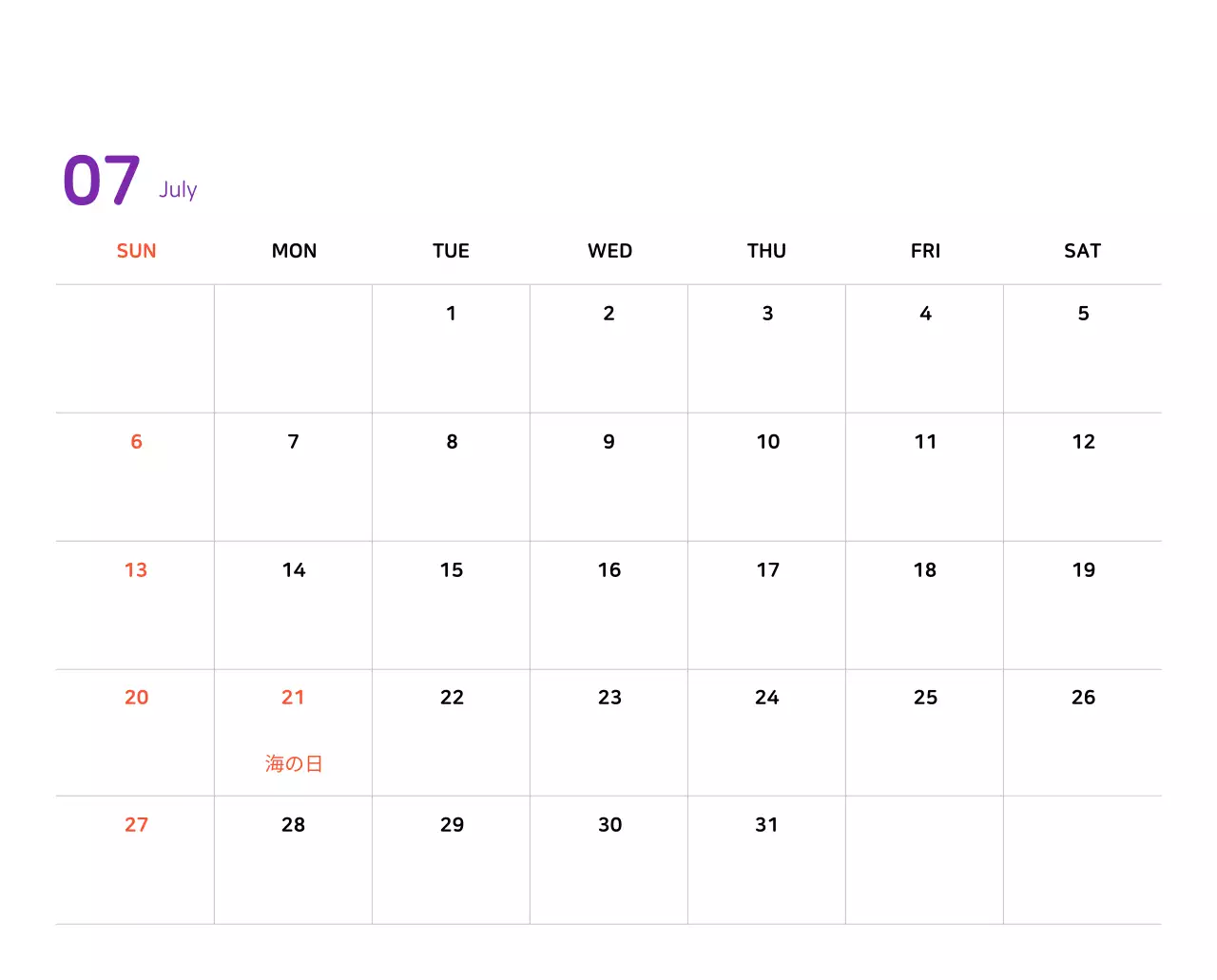
Task: Click the SUN column header
Action: (136, 251)
